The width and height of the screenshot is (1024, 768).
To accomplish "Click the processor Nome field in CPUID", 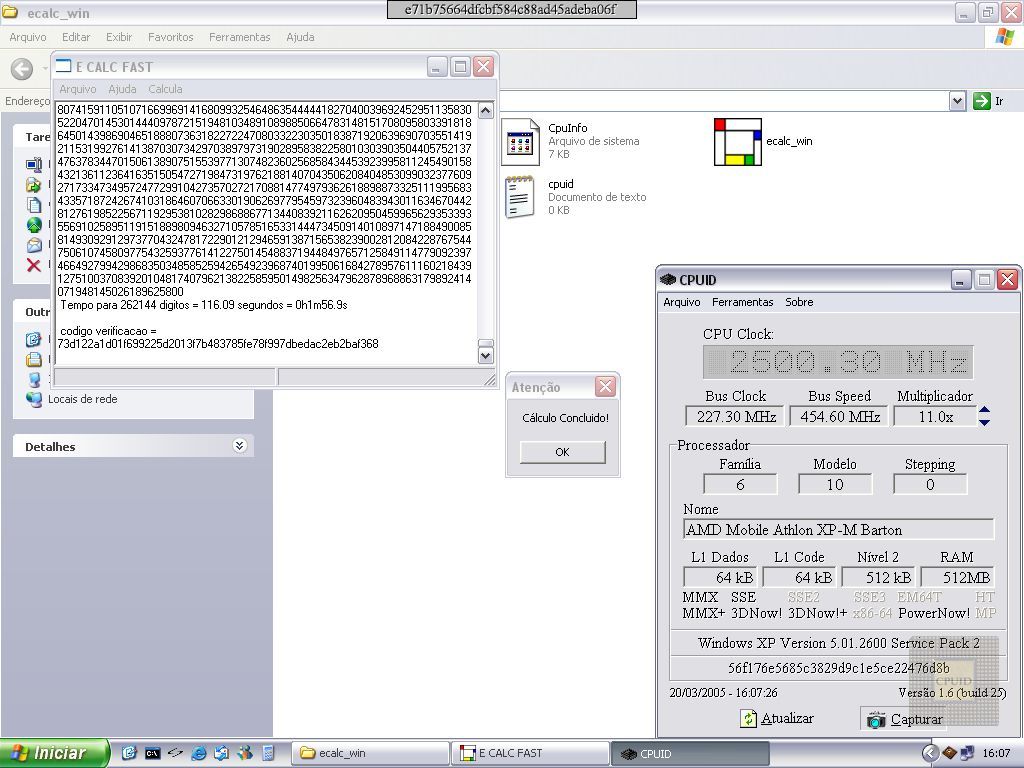I will tap(839, 530).
